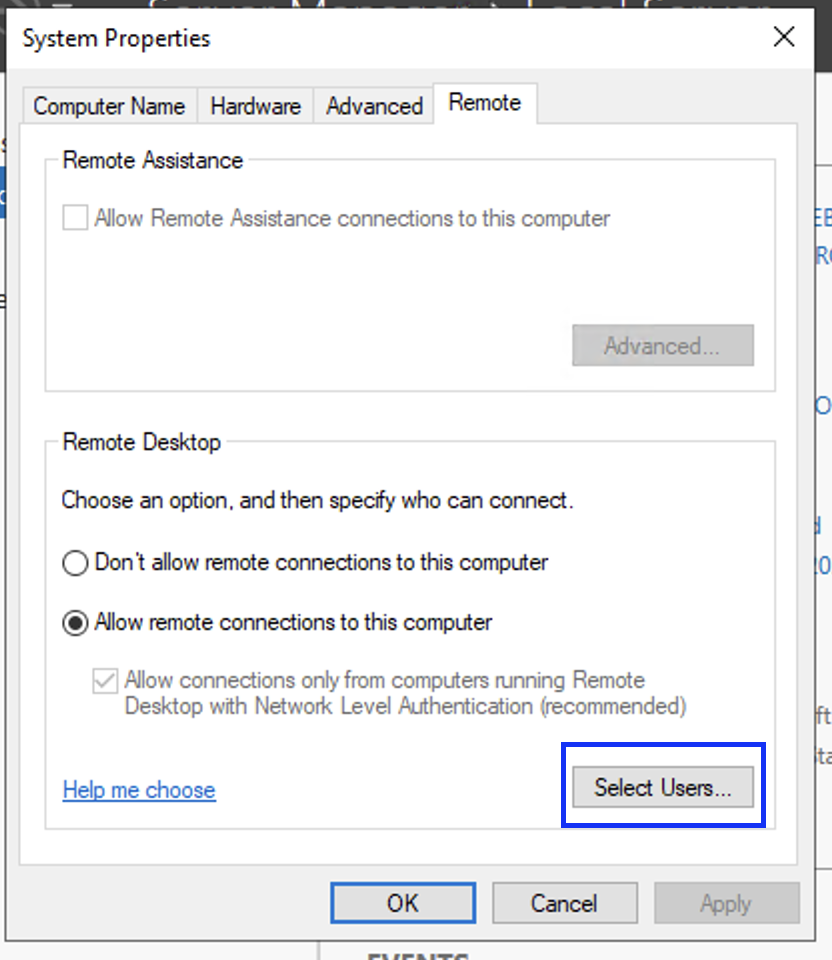Click the Apply button
832x960 pixels.
coord(726,903)
